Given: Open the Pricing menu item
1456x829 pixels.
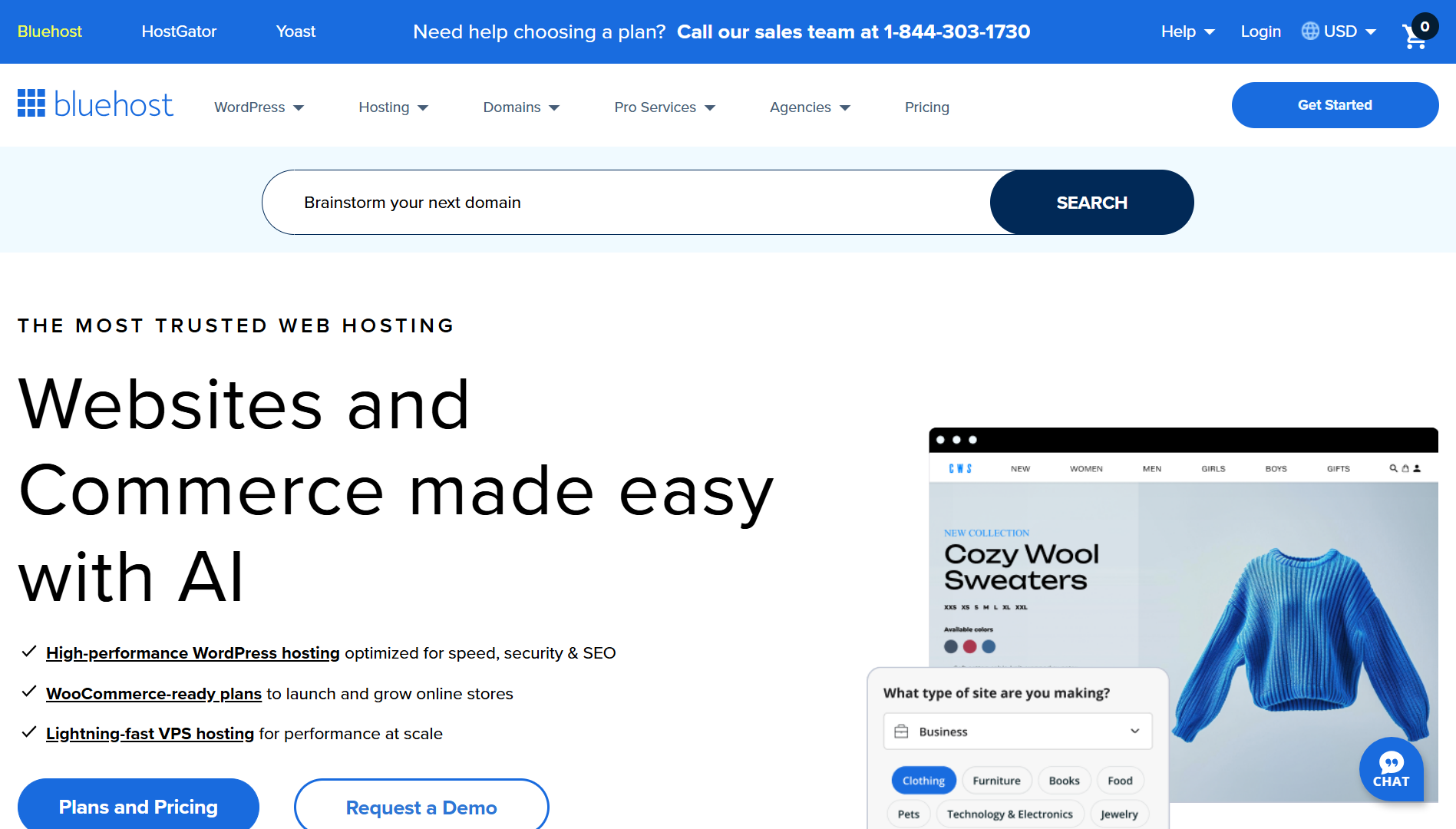Looking at the screenshot, I should point(926,107).
